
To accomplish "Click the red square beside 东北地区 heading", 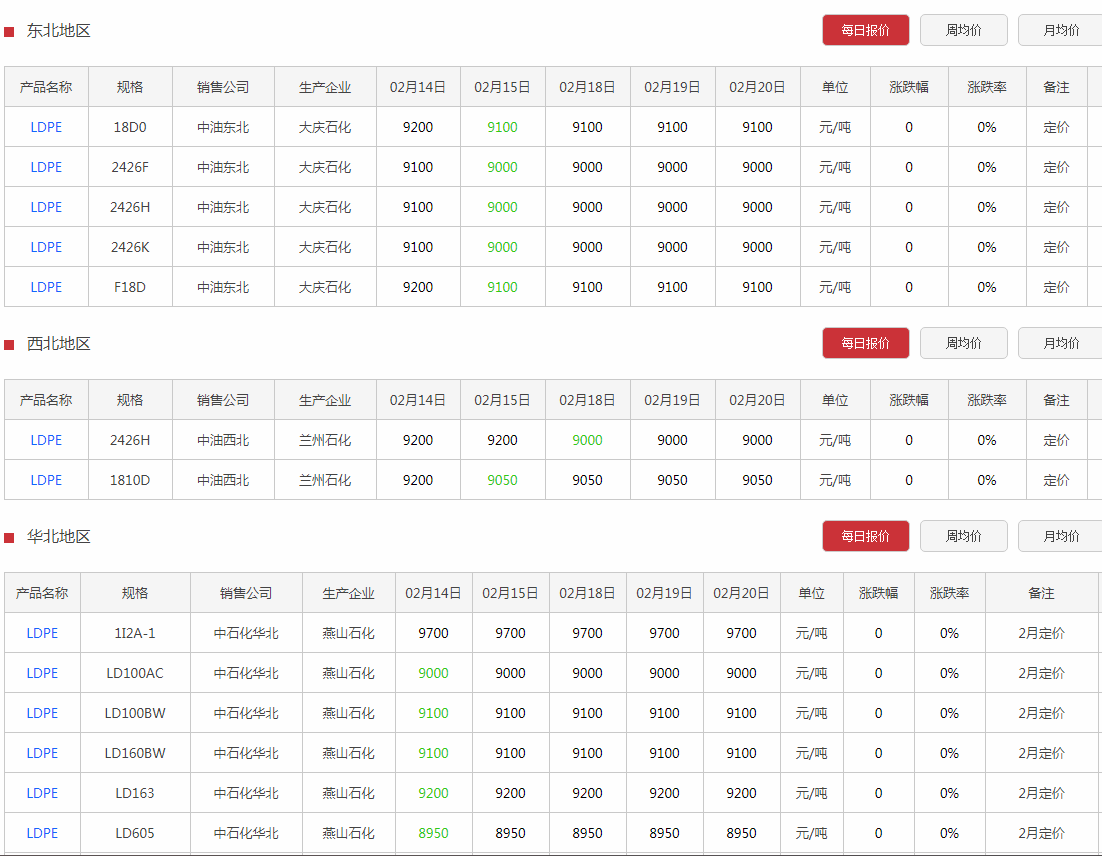I will click(9, 32).
